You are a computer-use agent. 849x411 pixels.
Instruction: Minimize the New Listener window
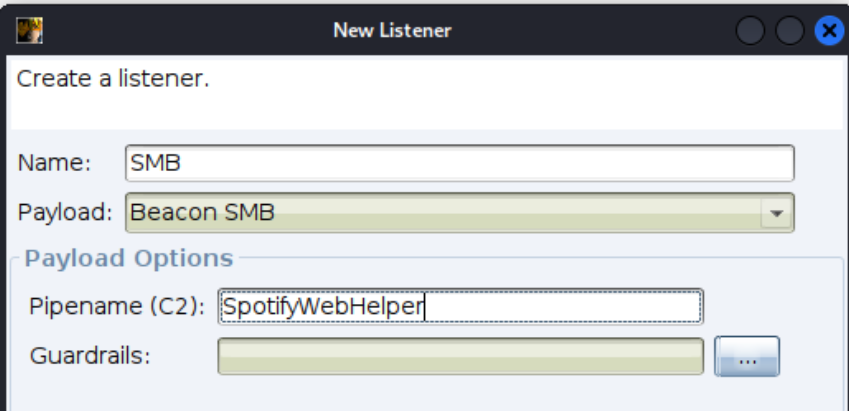pos(751,31)
